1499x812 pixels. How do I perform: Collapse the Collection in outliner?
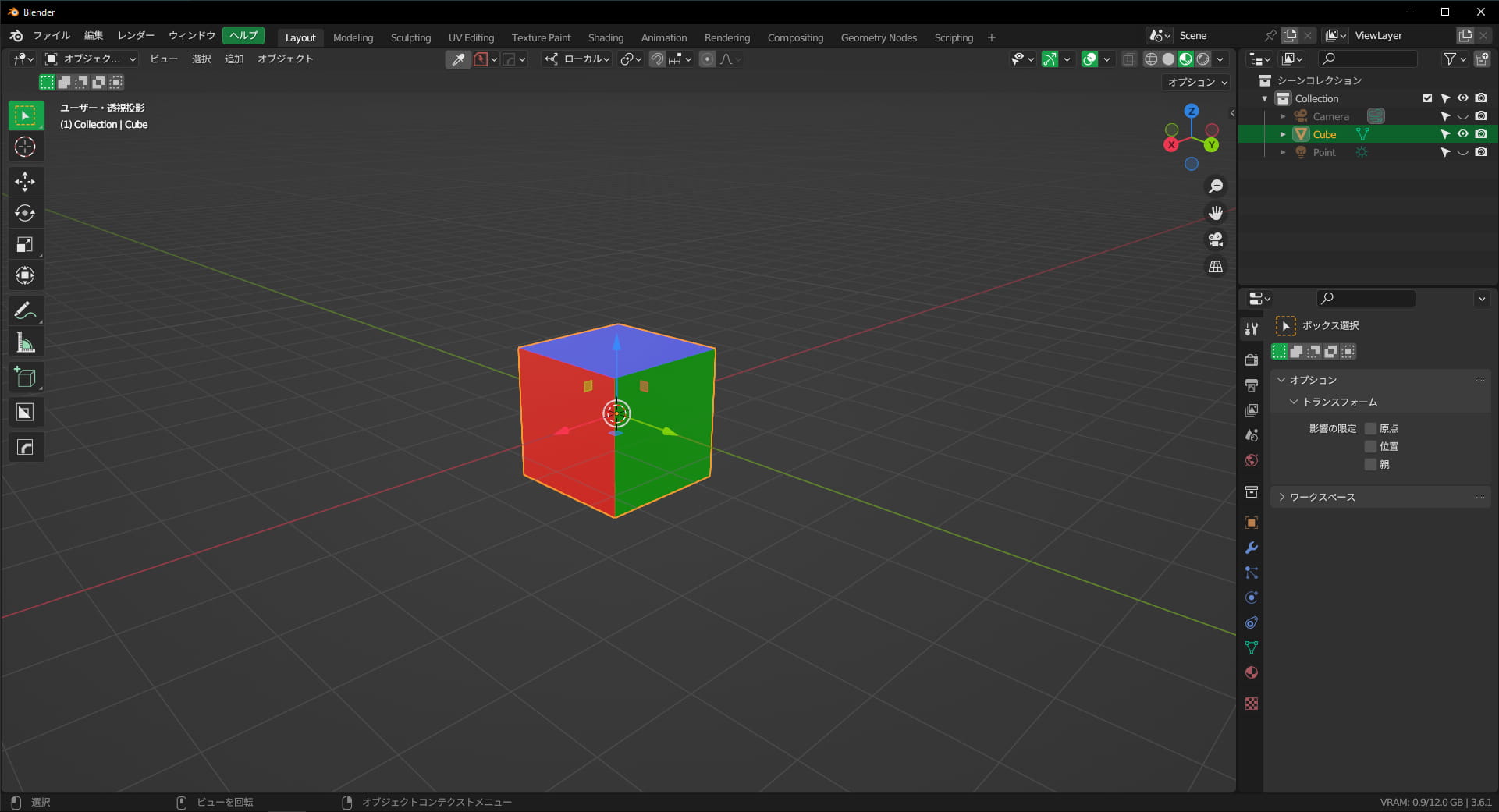(1266, 98)
